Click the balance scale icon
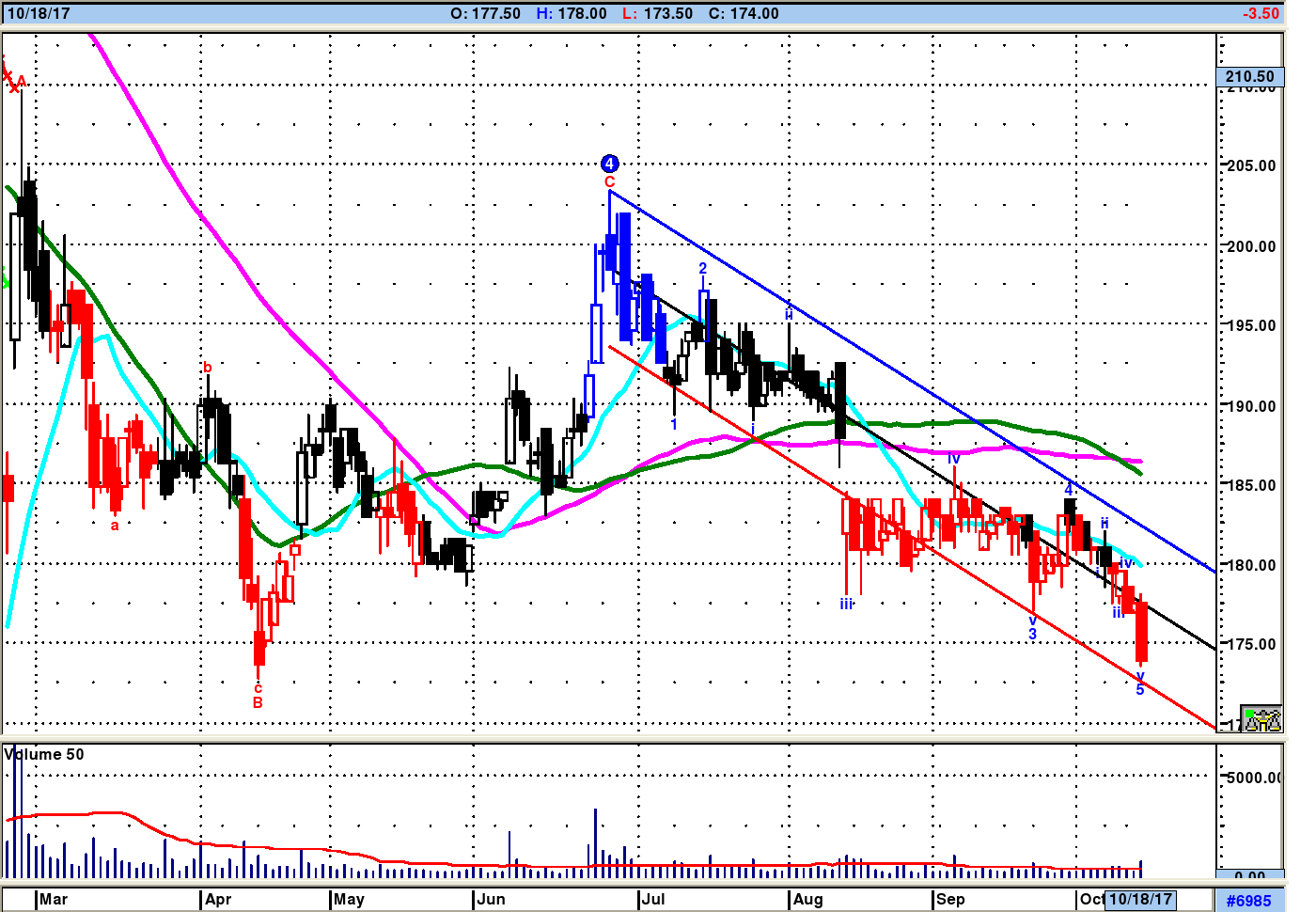 (x=1261, y=719)
